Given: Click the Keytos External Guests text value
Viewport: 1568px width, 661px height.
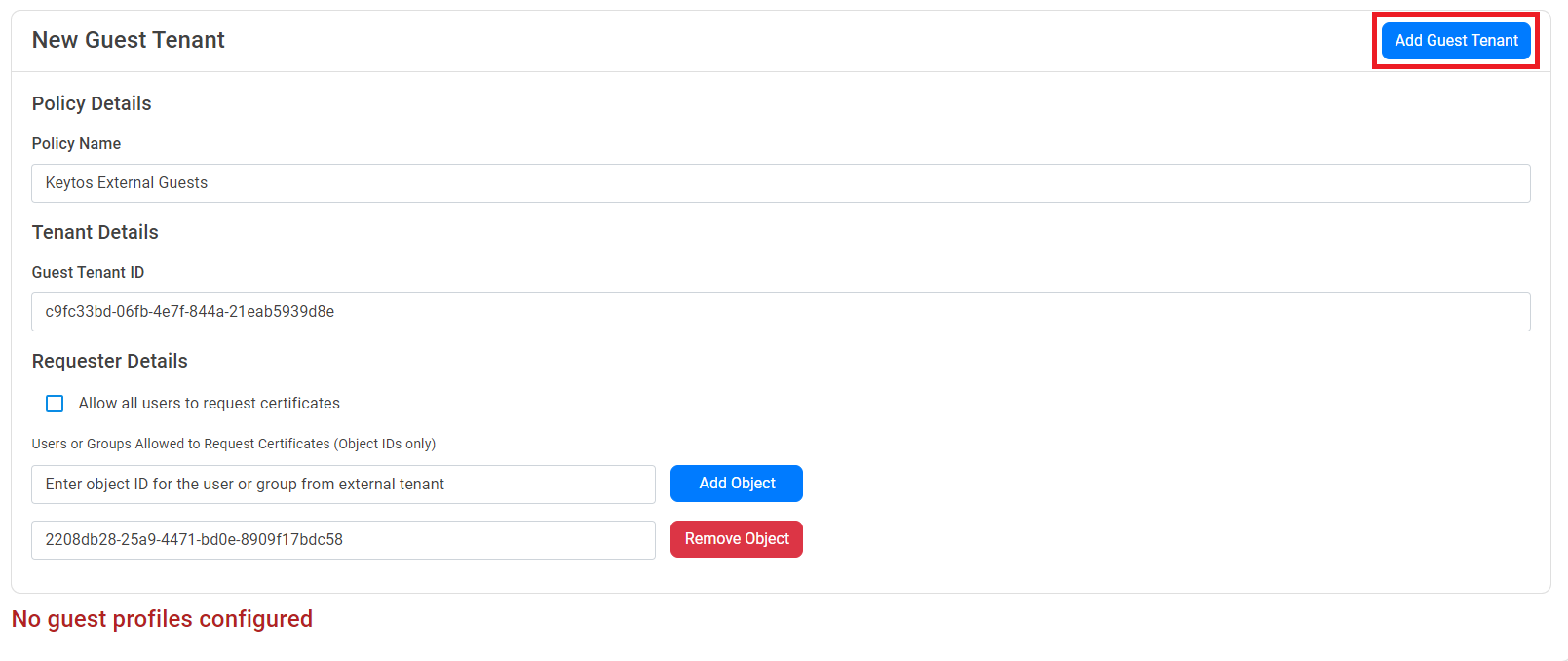Looking at the screenshot, I should 126,182.
